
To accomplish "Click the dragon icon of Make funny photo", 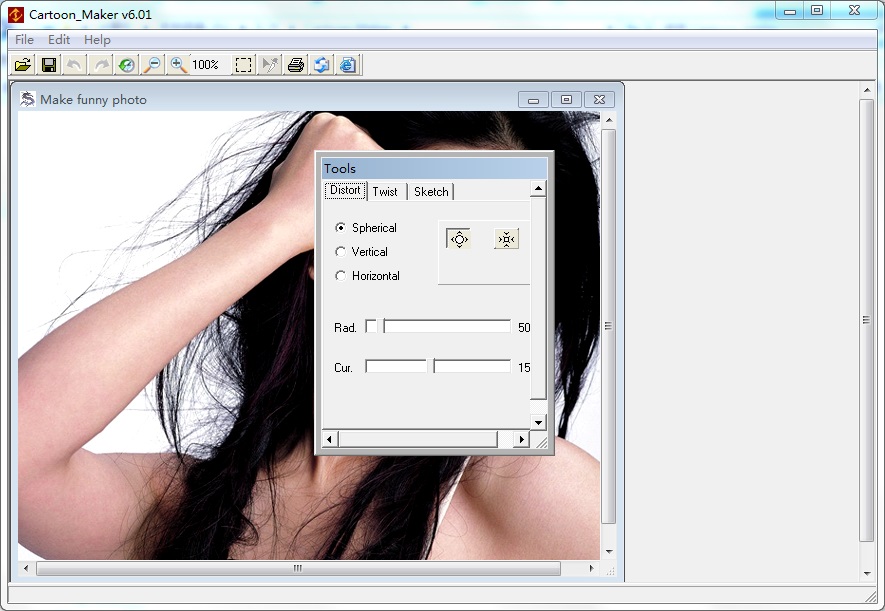I will click(27, 99).
